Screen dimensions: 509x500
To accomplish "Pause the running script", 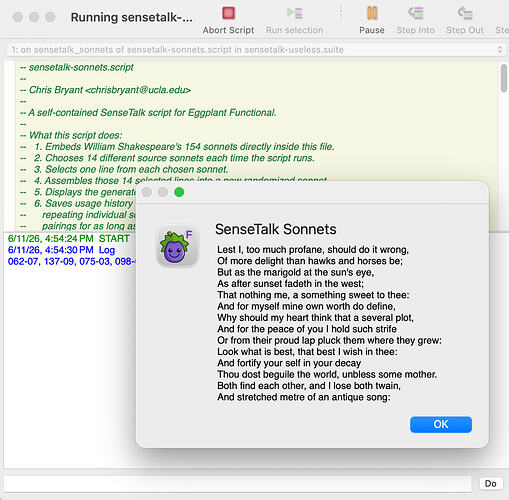I will [372, 13].
